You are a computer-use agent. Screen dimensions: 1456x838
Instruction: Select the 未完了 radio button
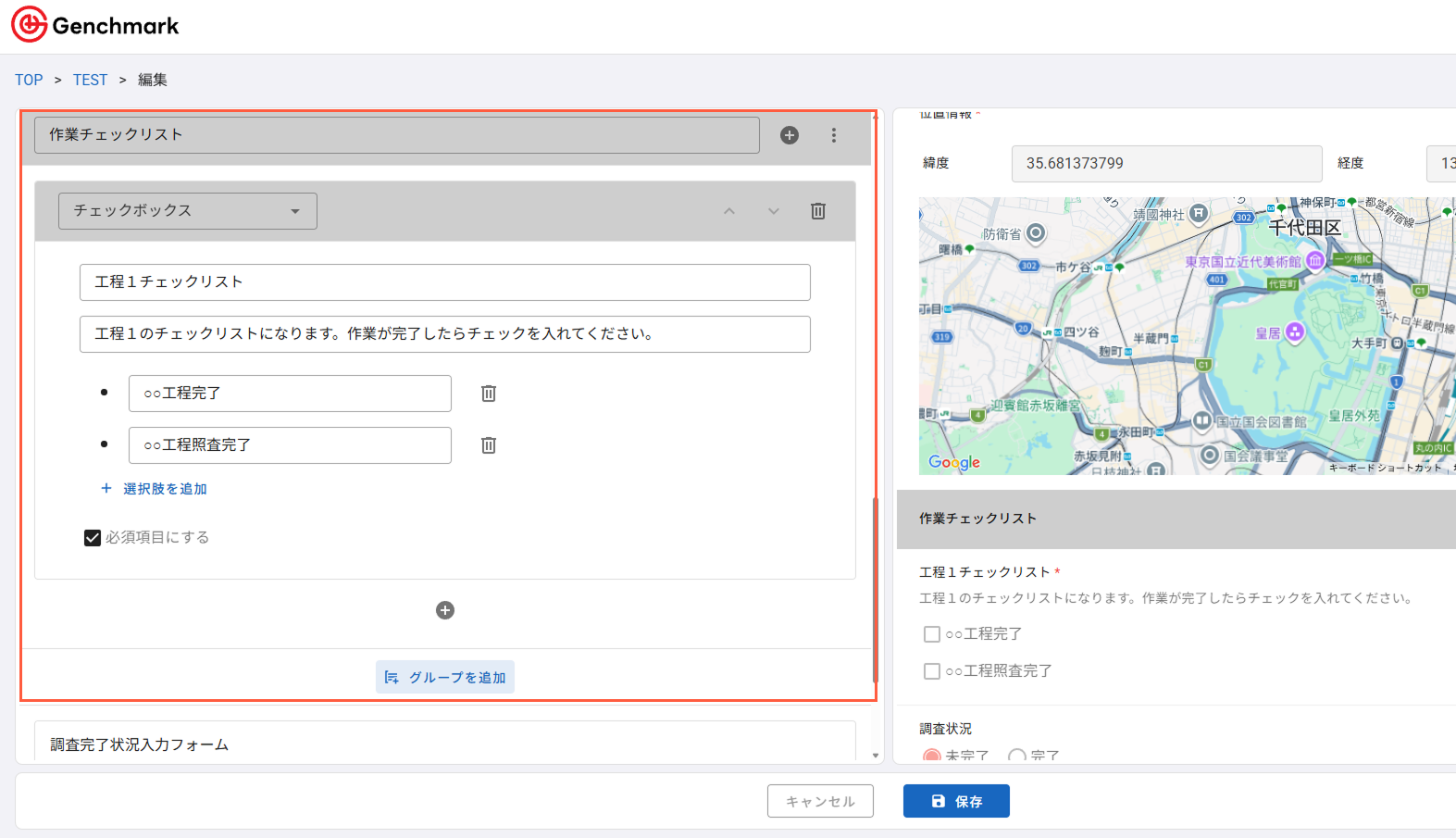click(932, 756)
